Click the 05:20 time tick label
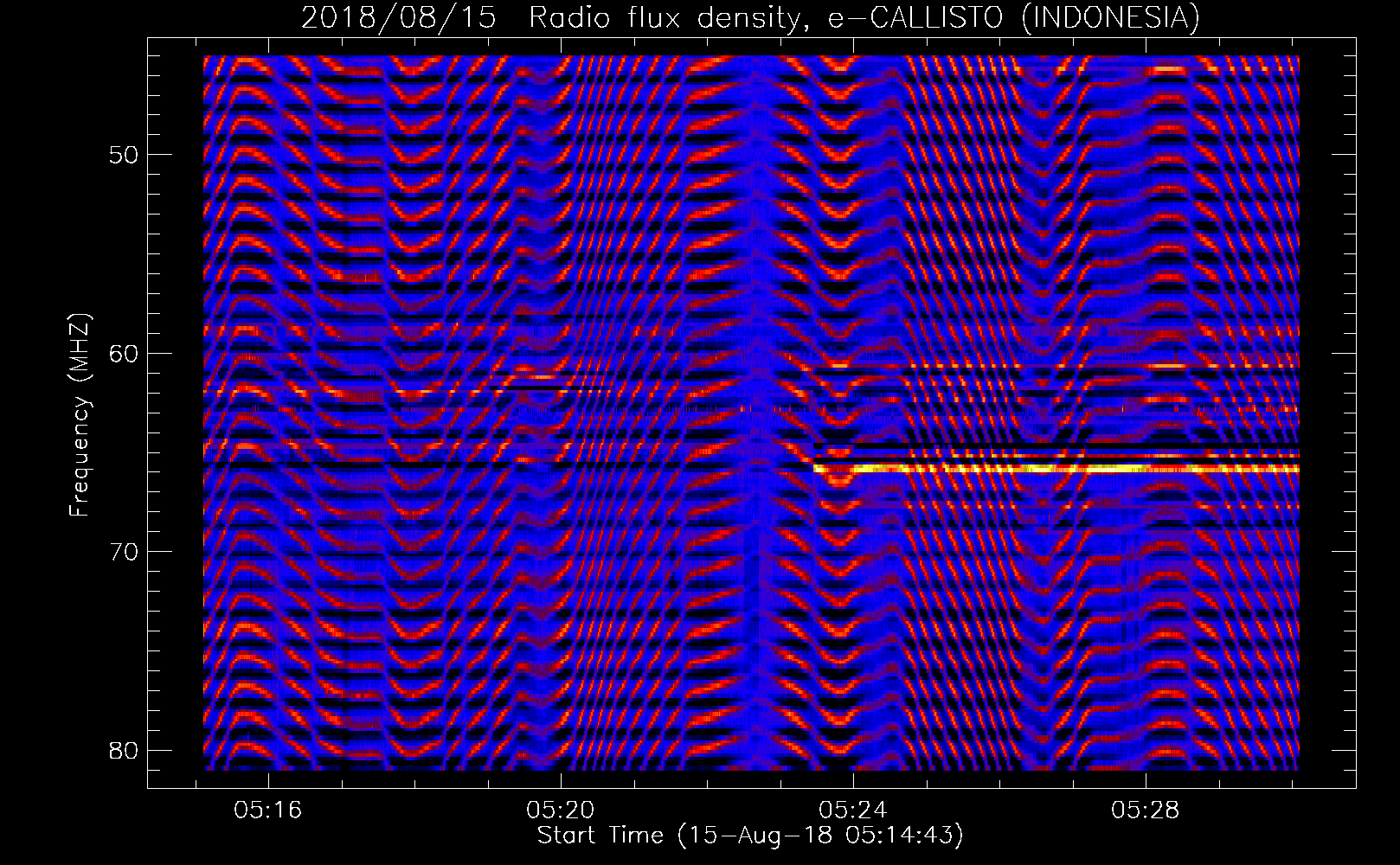Viewport: 1400px width, 865px height. [561, 811]
